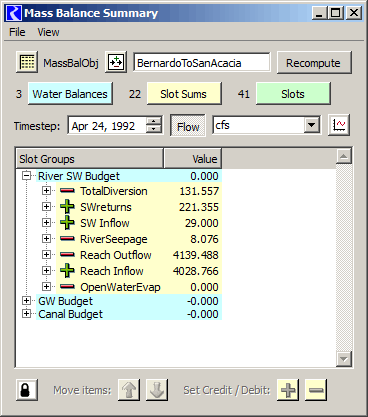
Task: Click the MassBalObj grid icon
Action: pos(27,62)
